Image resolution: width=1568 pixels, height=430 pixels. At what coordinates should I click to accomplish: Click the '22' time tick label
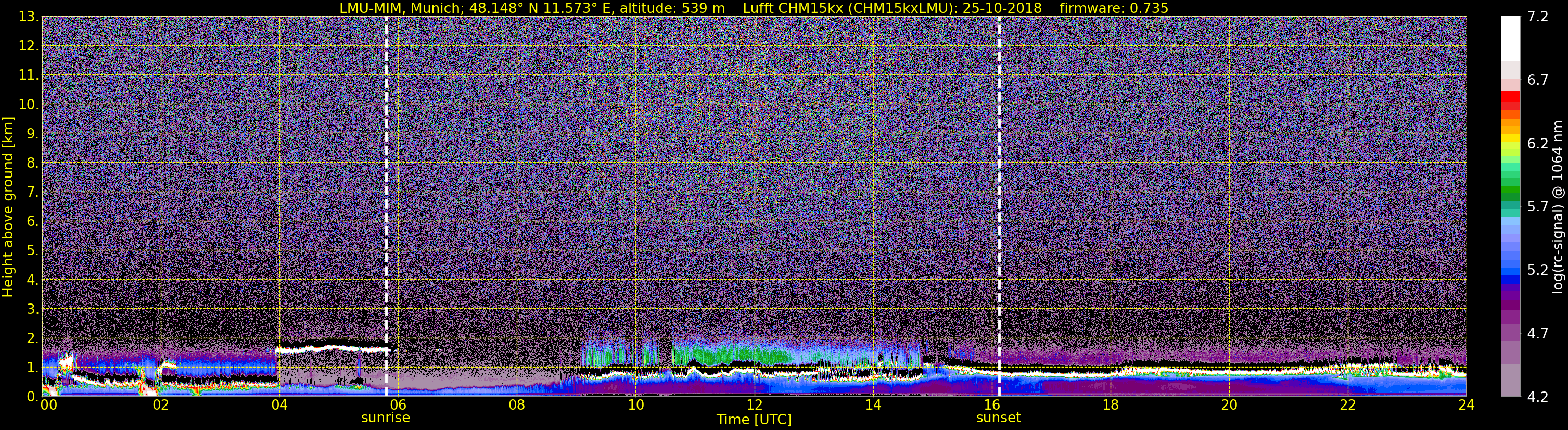tap(1348, 405)
